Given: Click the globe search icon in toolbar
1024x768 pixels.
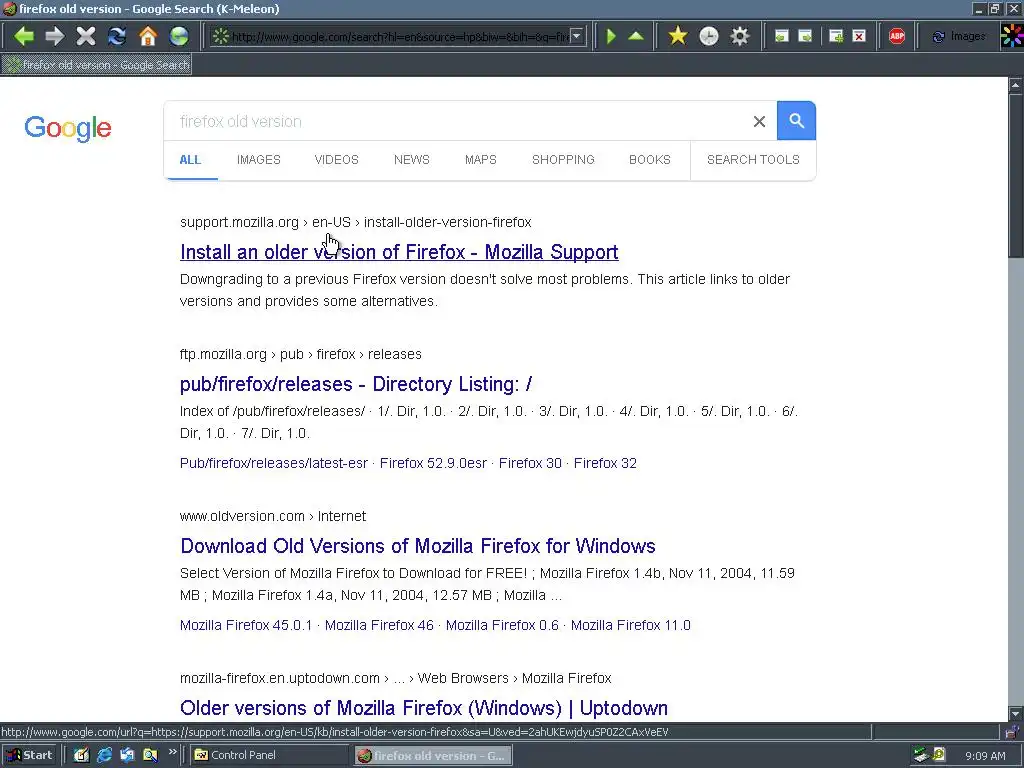Looking at the screenshot, I should pyautogui.click(x=179, y=36).
